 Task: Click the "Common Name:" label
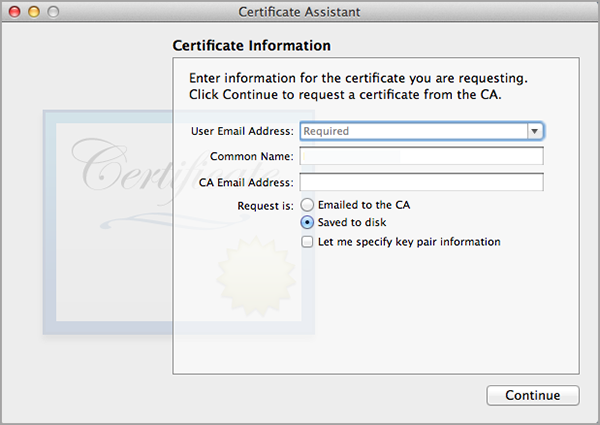click(251, 157)
